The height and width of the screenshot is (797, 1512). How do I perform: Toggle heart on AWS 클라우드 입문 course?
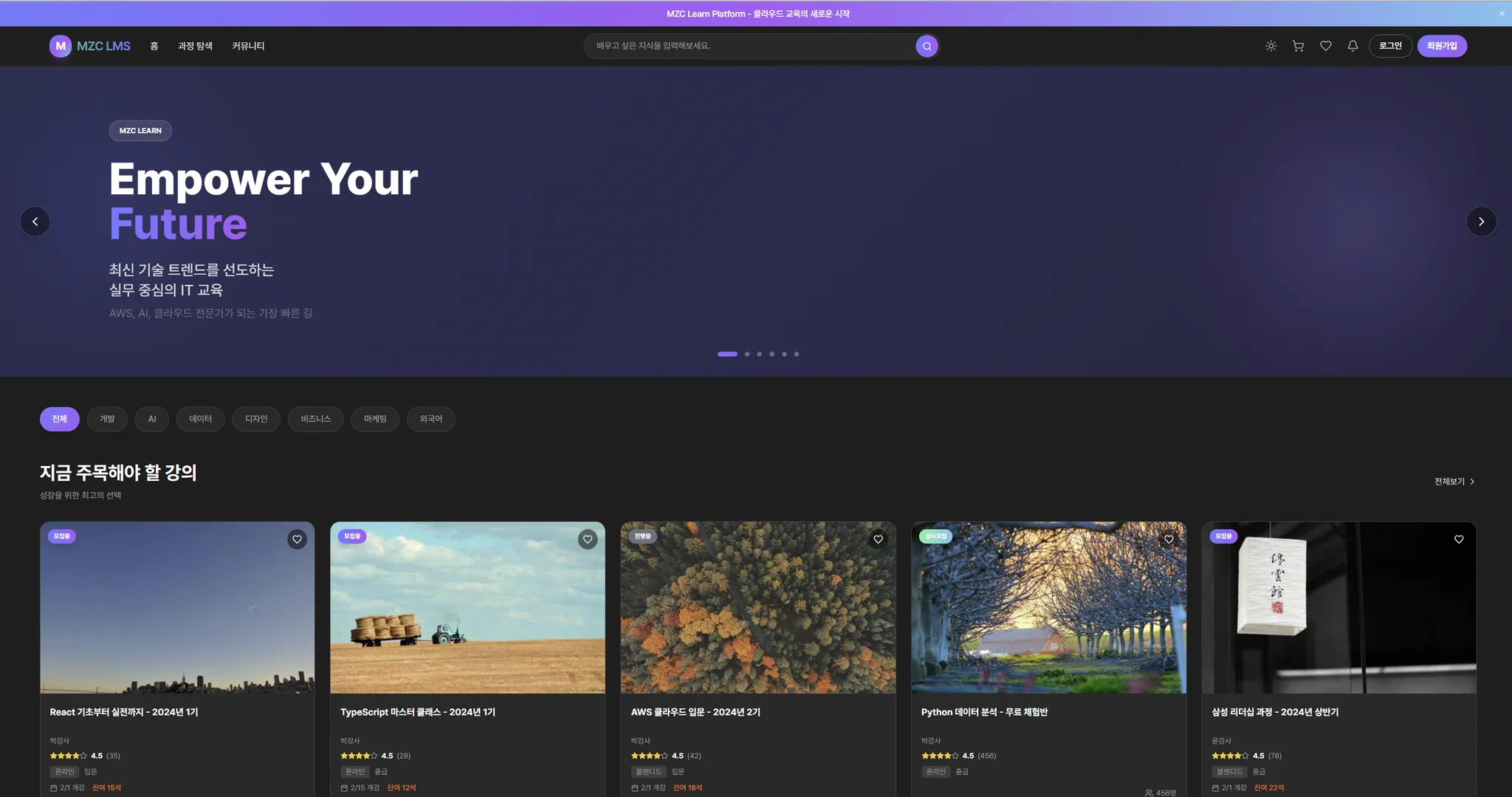(x=878, y=539)
